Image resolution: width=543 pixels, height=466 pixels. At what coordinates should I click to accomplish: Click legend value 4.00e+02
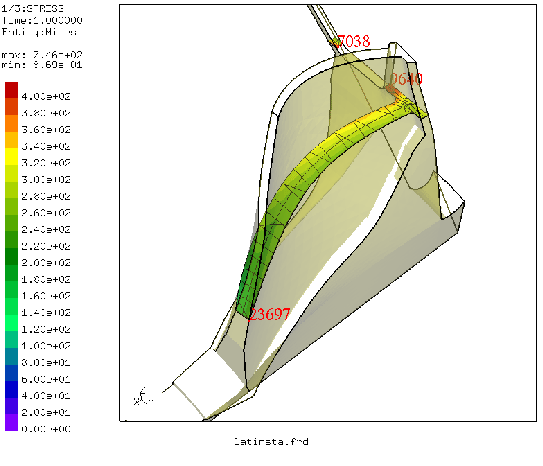click(x=46, y=96)
